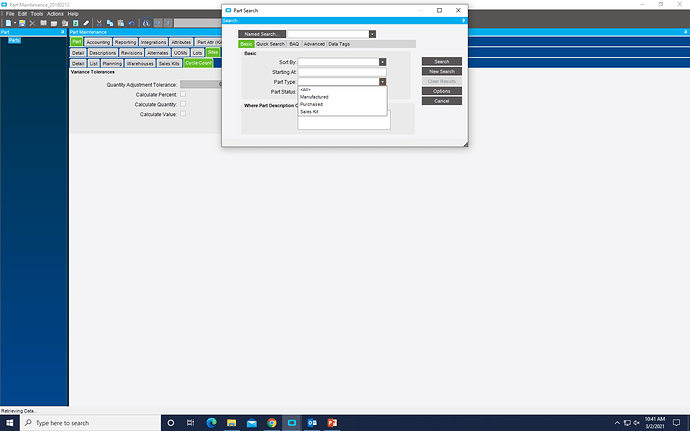Screen dimensions: 690x431
Task: Select the Sites tab
Action: pos(213,52)
